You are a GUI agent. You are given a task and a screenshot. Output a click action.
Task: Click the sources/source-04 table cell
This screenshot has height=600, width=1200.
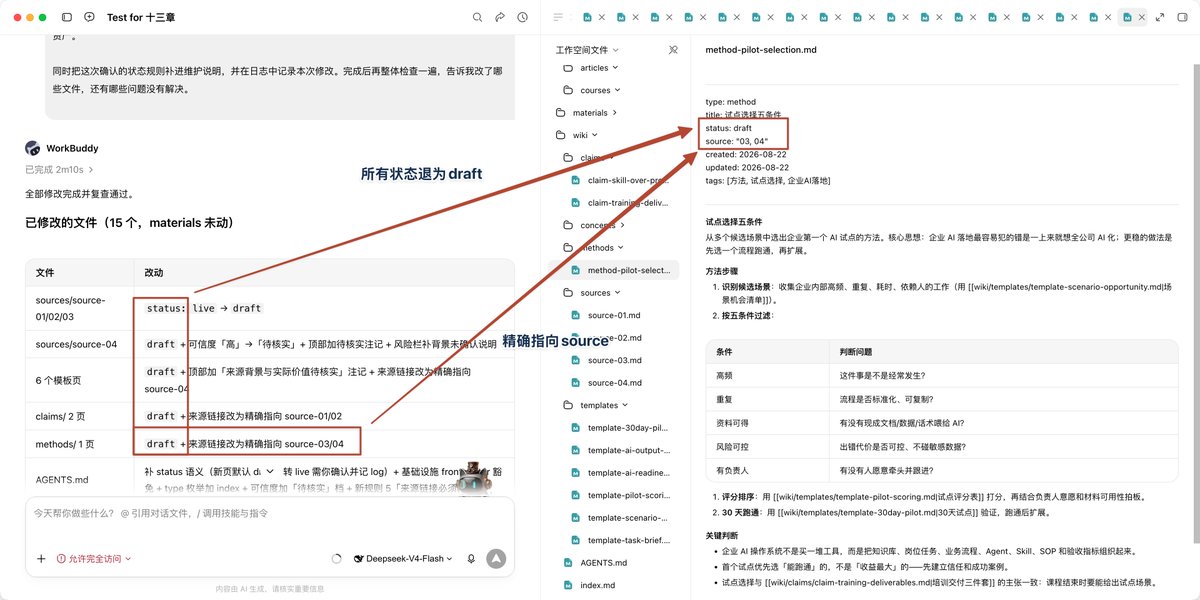coord(80,344)
